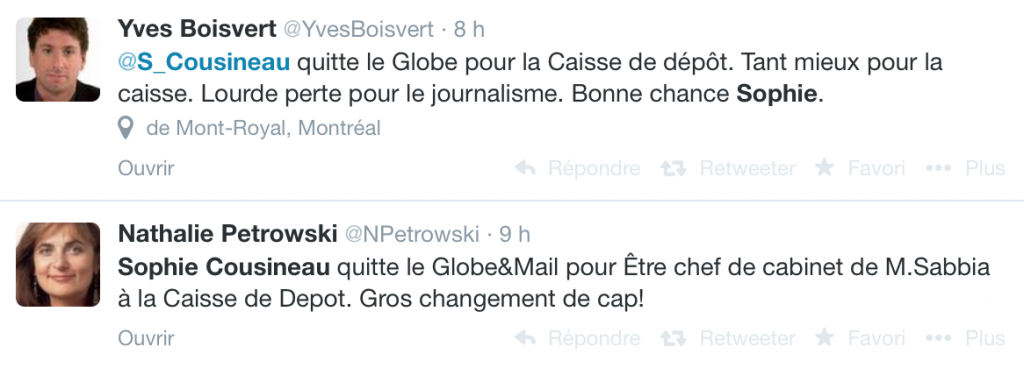Viewport: 1024px width, 368px height.
Task: Click retweet icon on Yves Boisvert tweet
Action: [x=673, y=168]
